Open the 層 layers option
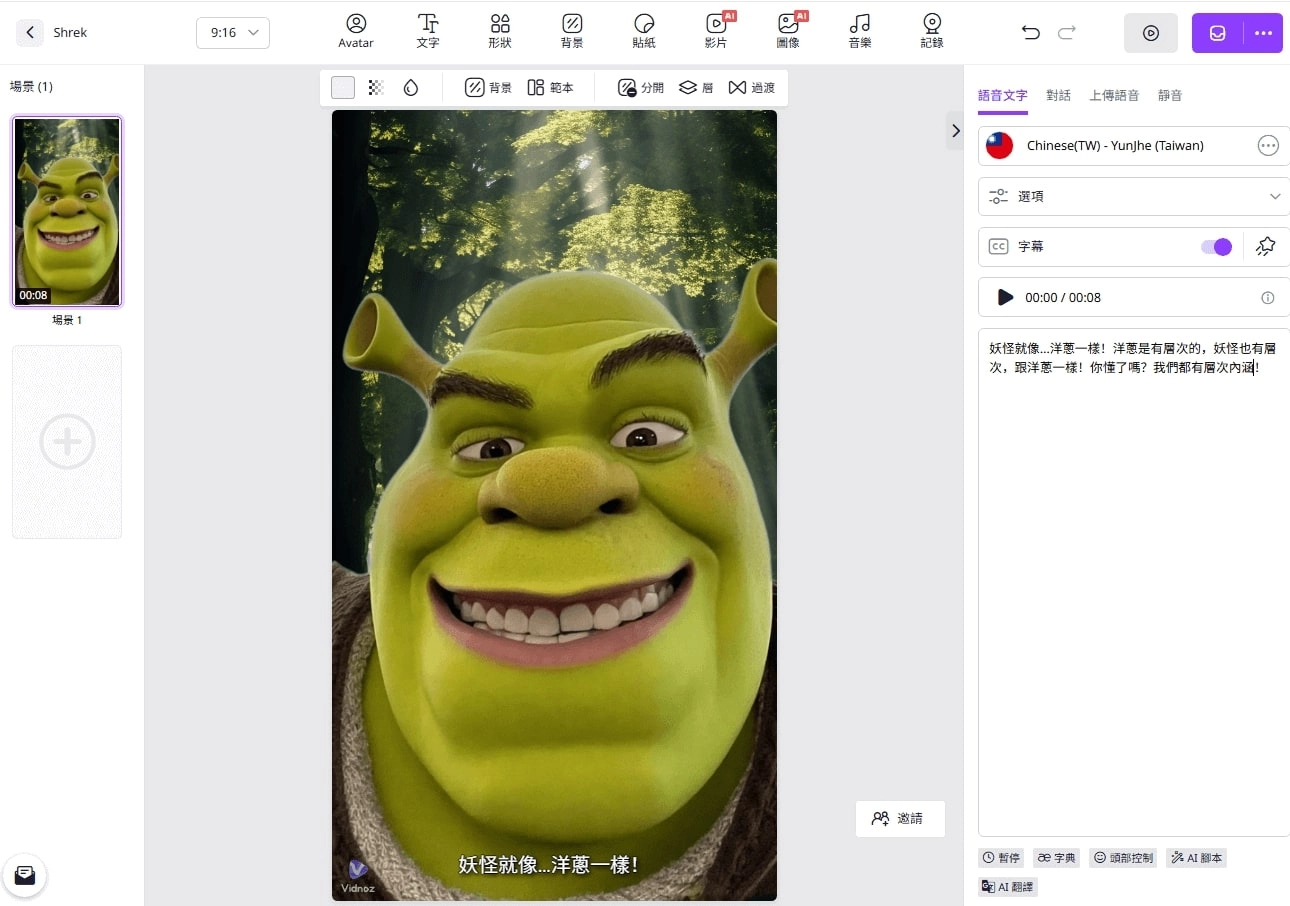The image size is (1290, 906). 696,88
